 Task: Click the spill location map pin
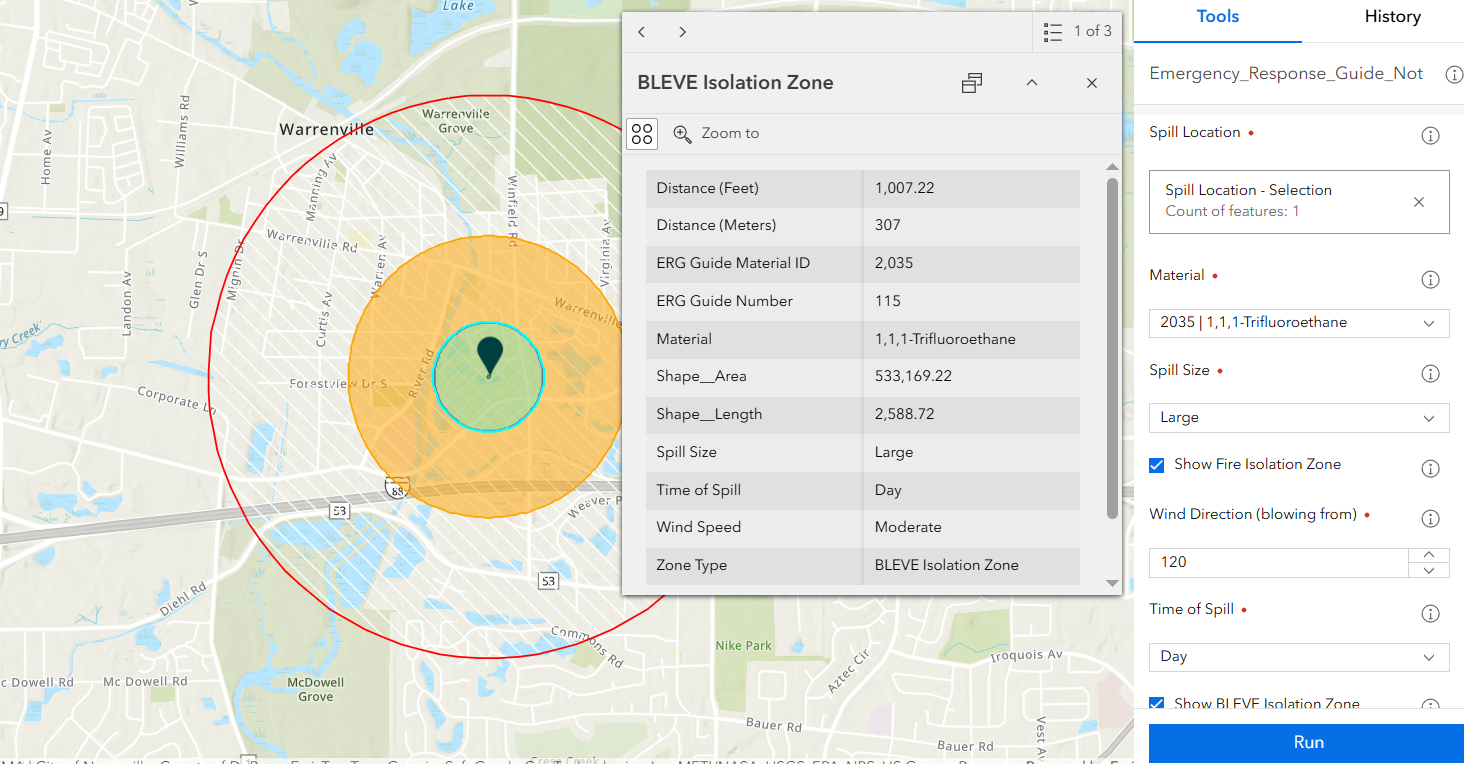(x=489, y=357)
